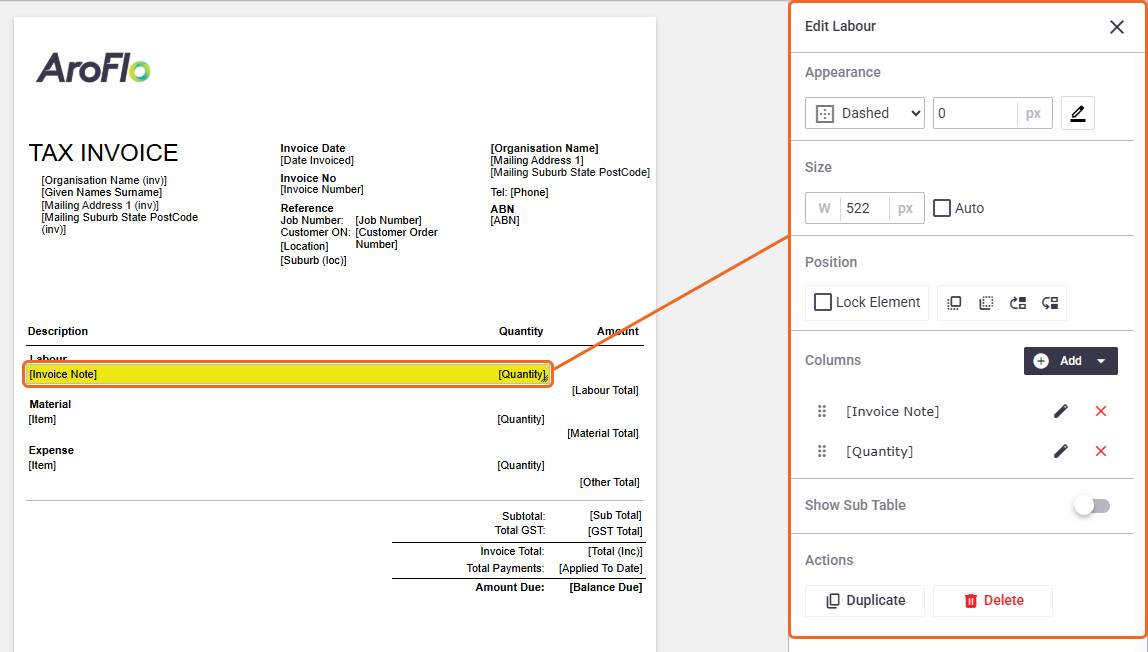Open the Dashed border style dropdown

click(865, 113)
